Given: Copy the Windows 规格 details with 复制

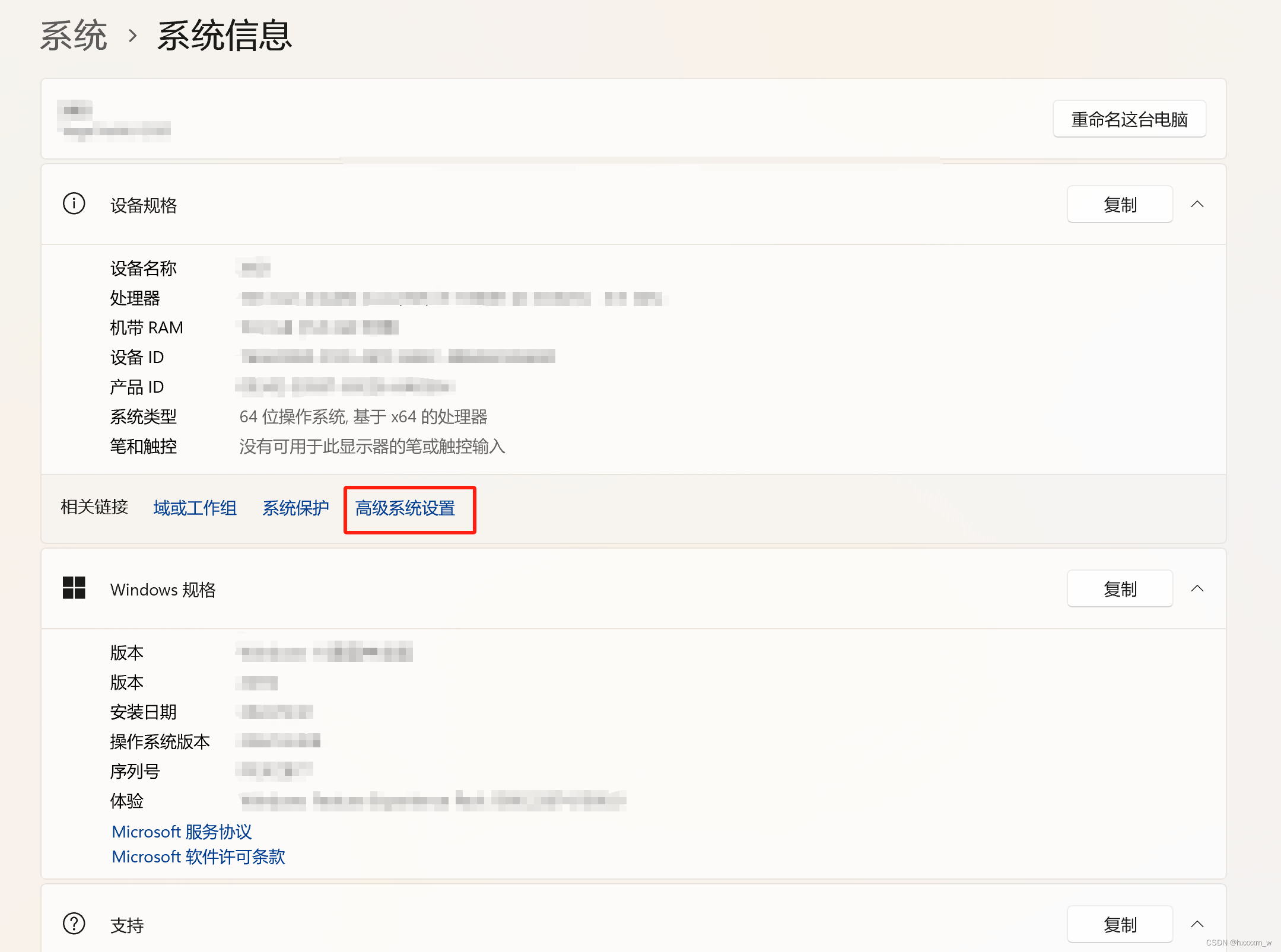Looking at the screenshot, I should point(1120,589).
